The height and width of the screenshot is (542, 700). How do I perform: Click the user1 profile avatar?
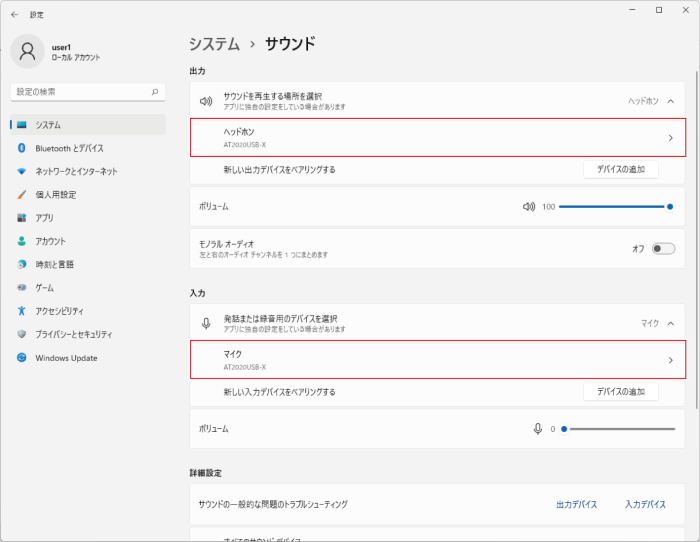tap(28, 51)
